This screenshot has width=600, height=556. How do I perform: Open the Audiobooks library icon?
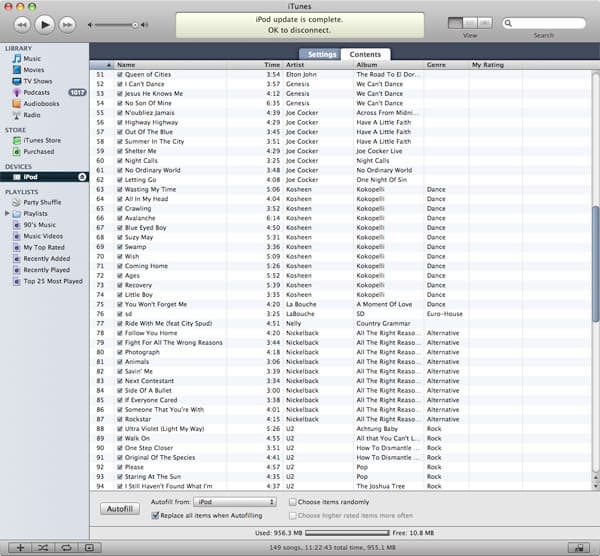click(17, 104)
